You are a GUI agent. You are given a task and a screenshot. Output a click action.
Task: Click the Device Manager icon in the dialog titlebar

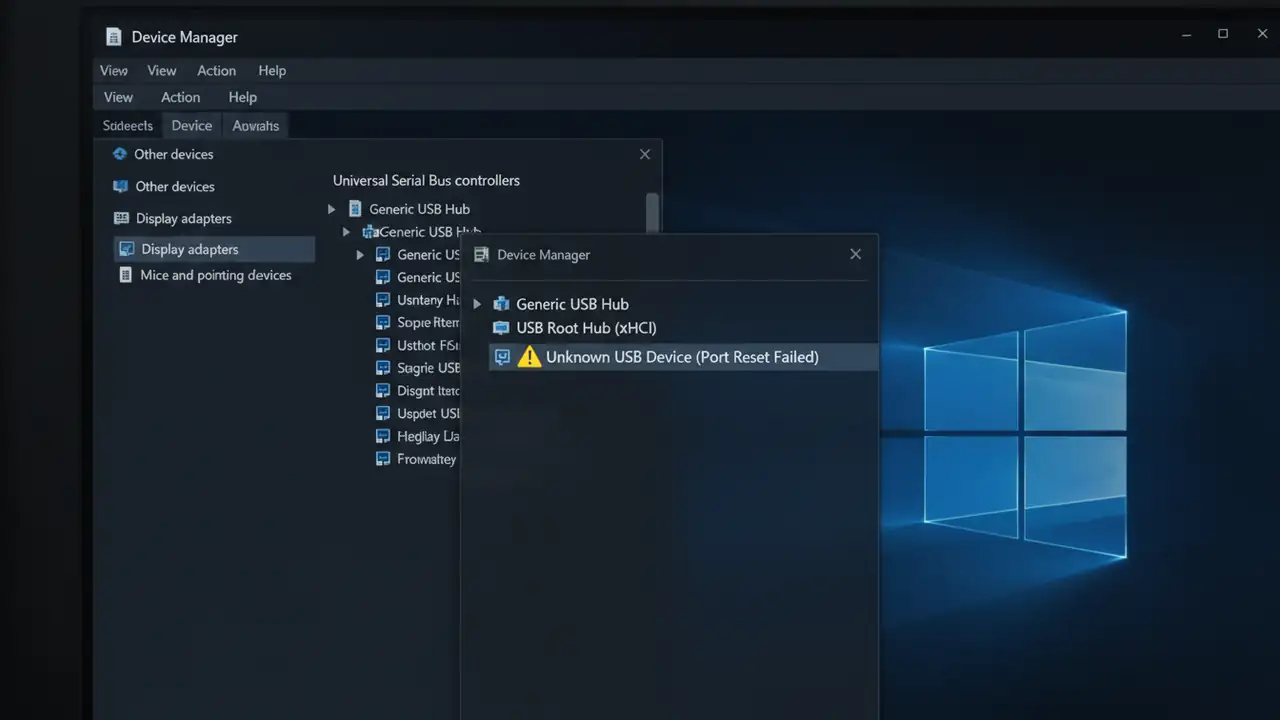tap(481, 254)
